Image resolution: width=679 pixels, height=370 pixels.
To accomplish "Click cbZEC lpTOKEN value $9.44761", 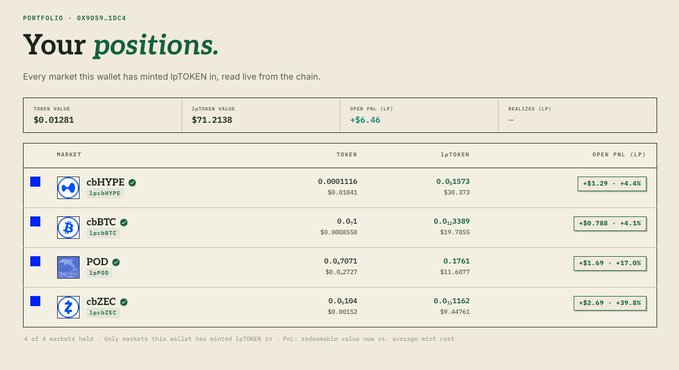I will tap(455, 312).
